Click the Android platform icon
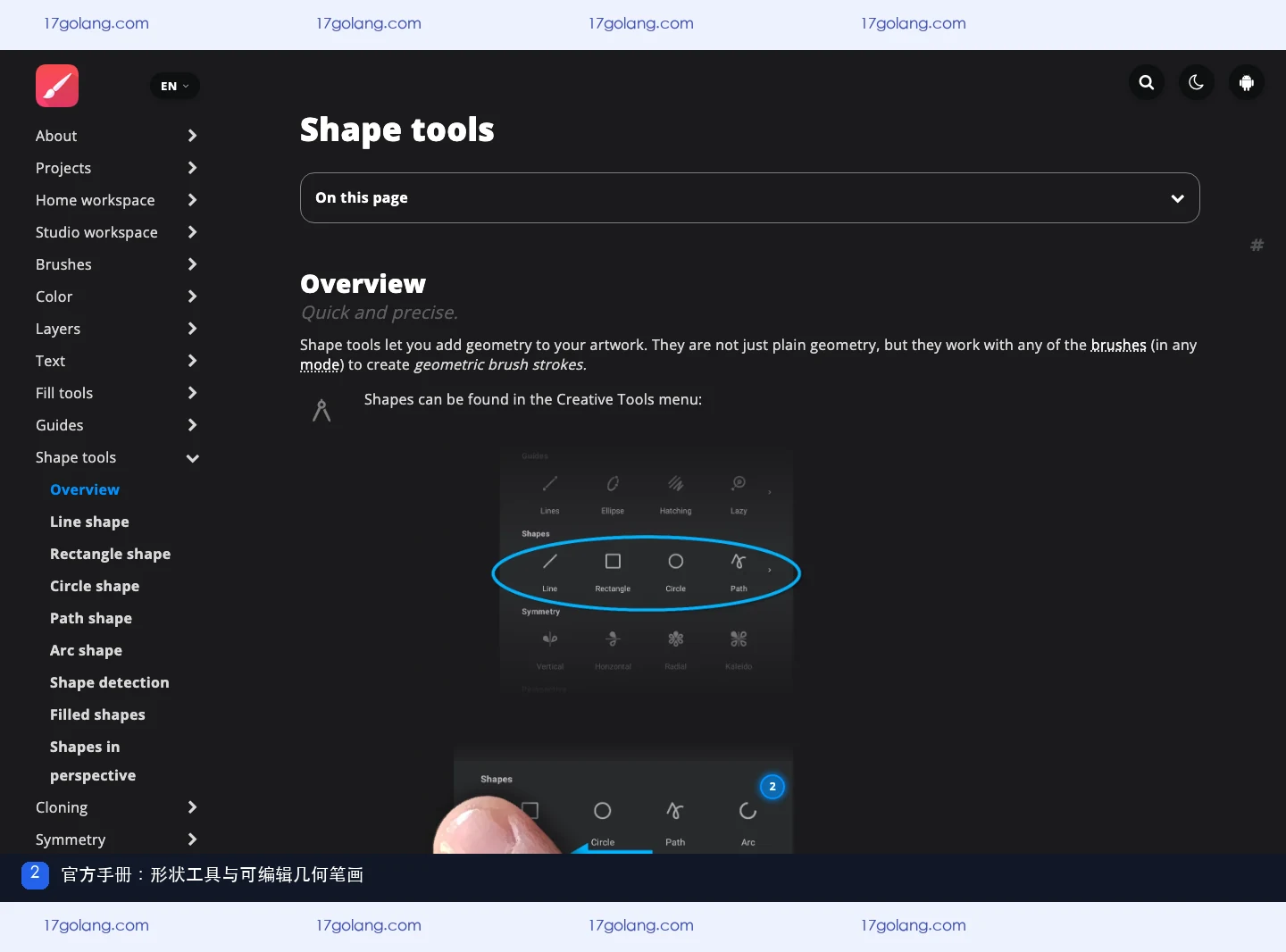Viewport: 1286px width, 952px height. click(1247, 82)
